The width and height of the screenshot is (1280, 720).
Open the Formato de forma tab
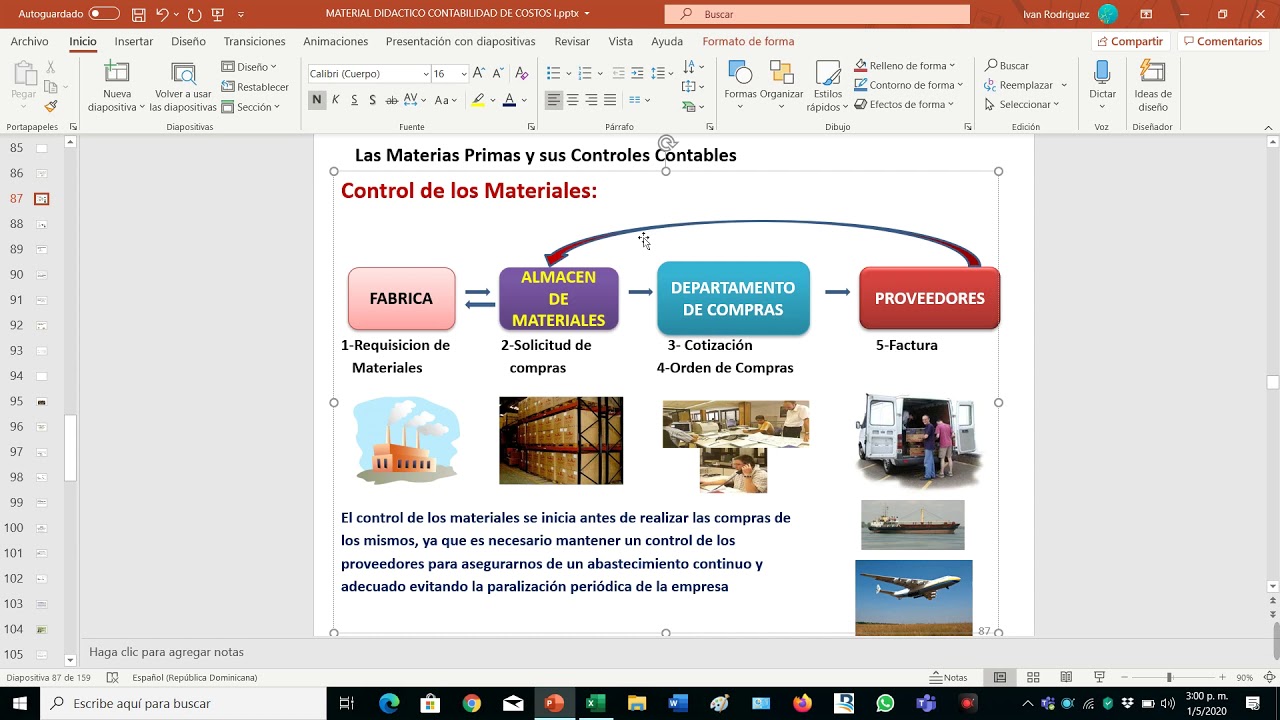pyautogui.click(x=748, y=41)
